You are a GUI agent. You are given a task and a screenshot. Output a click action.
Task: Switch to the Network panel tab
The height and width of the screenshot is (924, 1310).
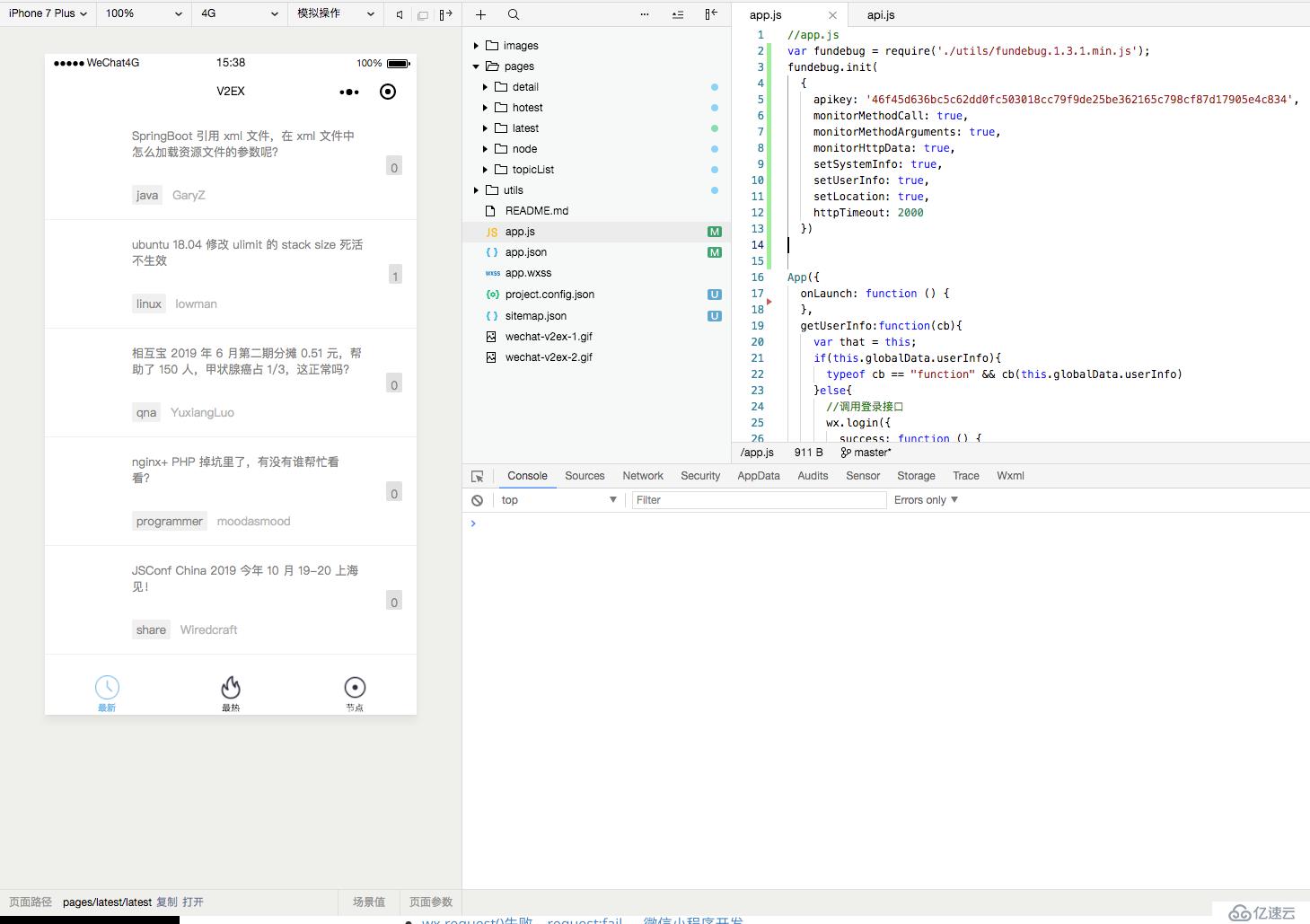tap(643, 476)
